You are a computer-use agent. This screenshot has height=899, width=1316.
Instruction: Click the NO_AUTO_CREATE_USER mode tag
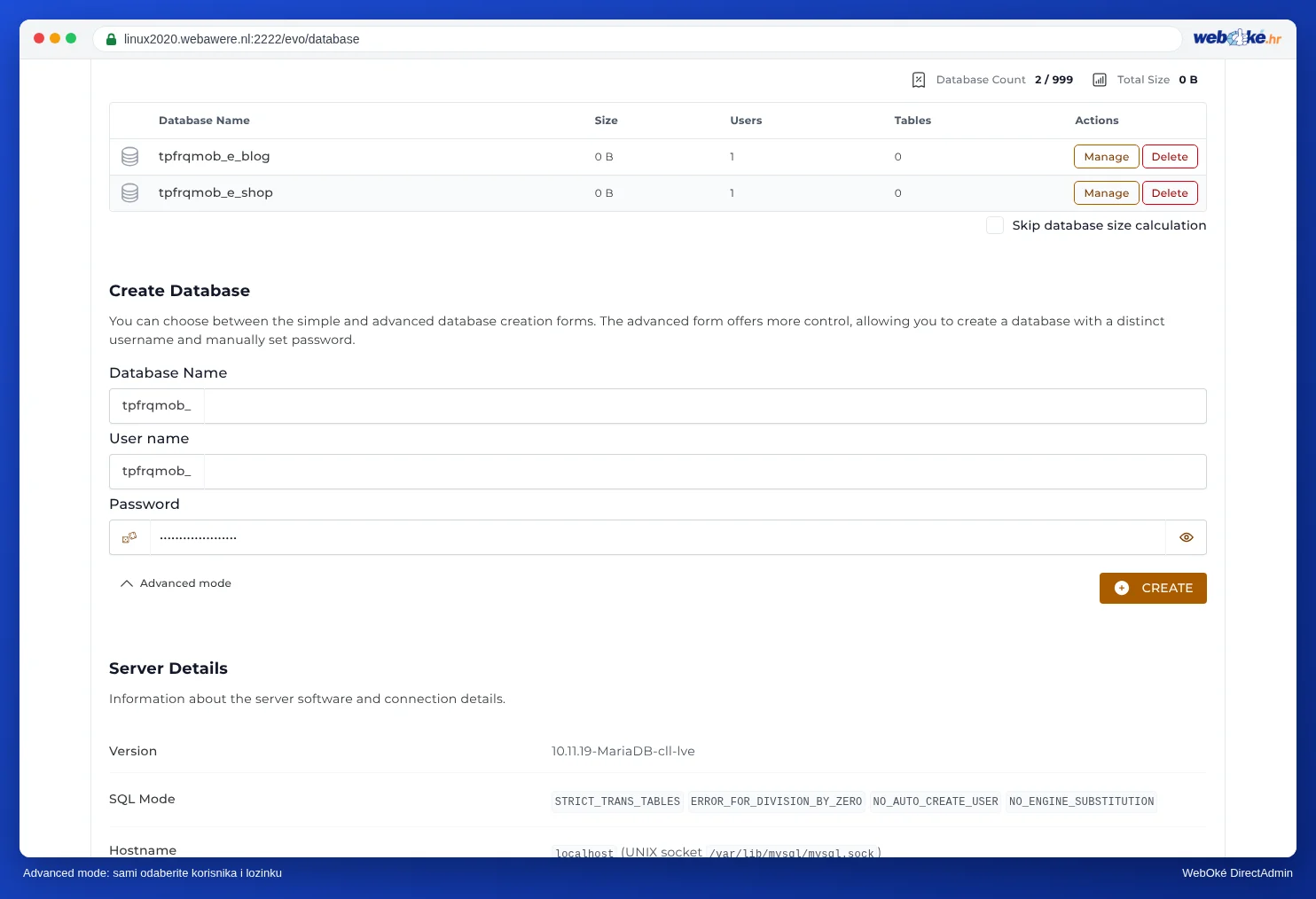tap(936, 801)
